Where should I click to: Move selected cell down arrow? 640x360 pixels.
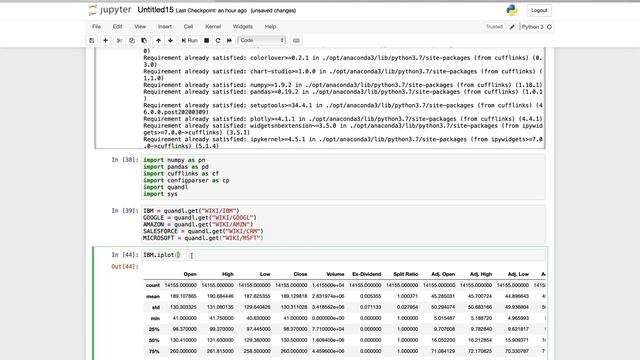pos(170,40)
